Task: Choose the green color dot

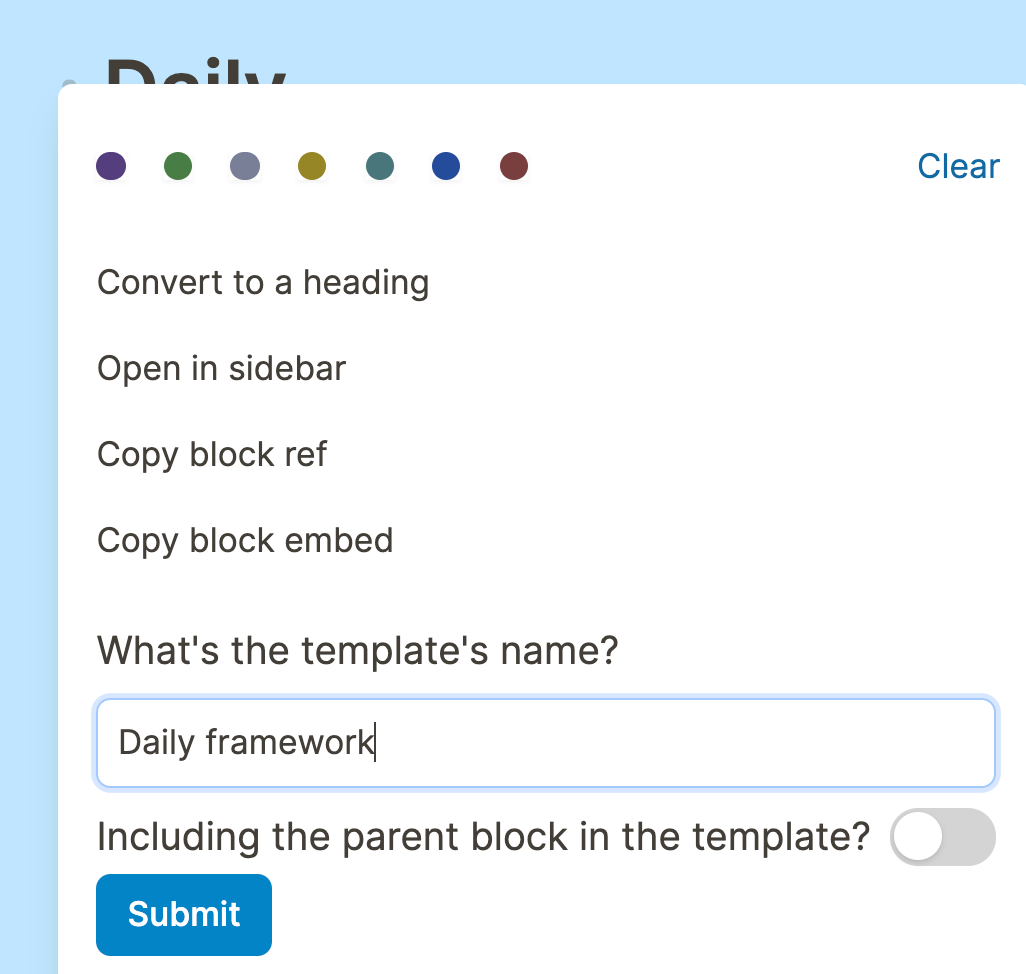Action: 178,165
